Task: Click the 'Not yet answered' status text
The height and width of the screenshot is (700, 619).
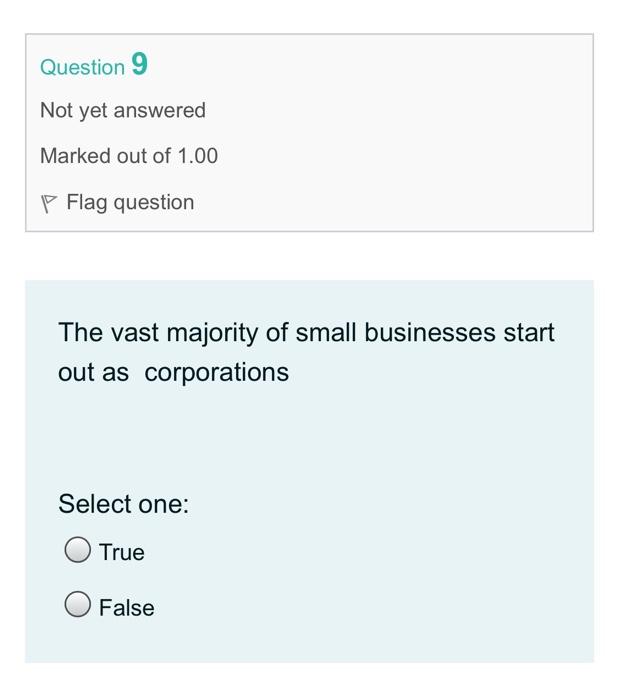Action: (123, 110)
